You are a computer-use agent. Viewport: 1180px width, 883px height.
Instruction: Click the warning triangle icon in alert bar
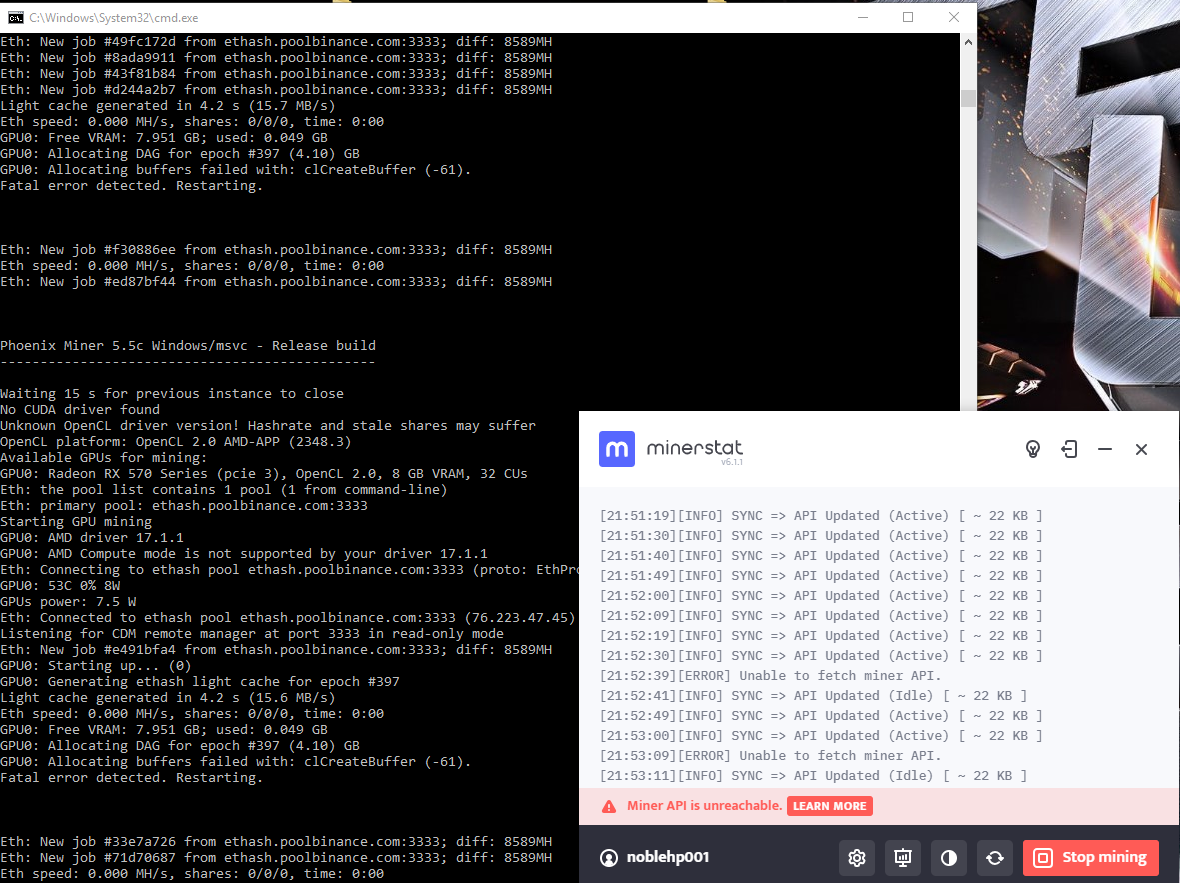point(609,807)
